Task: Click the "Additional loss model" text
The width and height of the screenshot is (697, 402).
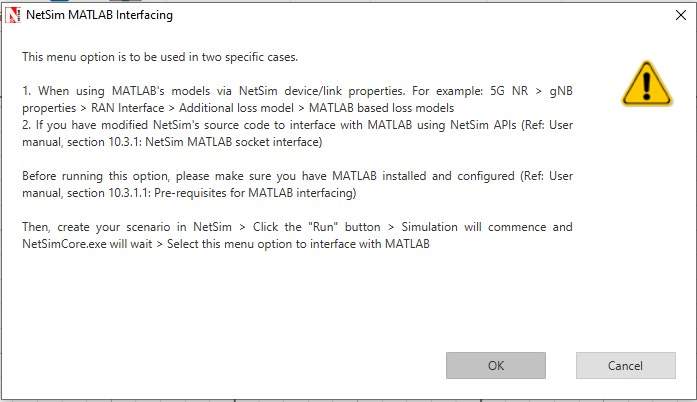Action: 236,108
